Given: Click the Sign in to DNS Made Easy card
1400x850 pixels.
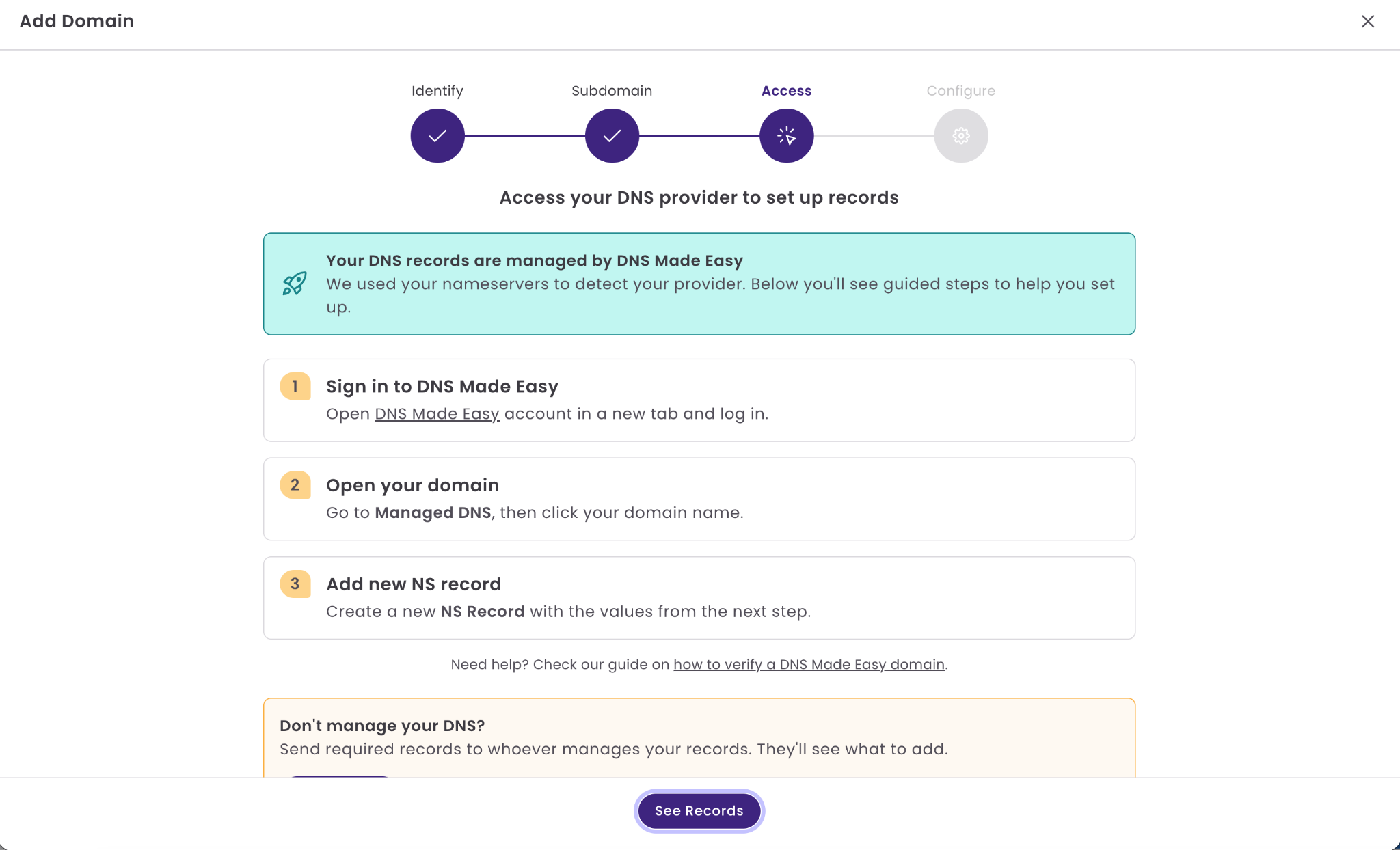Looking at the screenshot, I should 699,400.
